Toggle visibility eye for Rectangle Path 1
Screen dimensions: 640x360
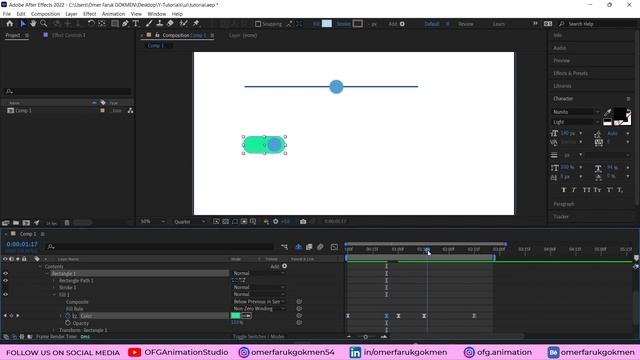pyautogui.click(x=5, y=280)
